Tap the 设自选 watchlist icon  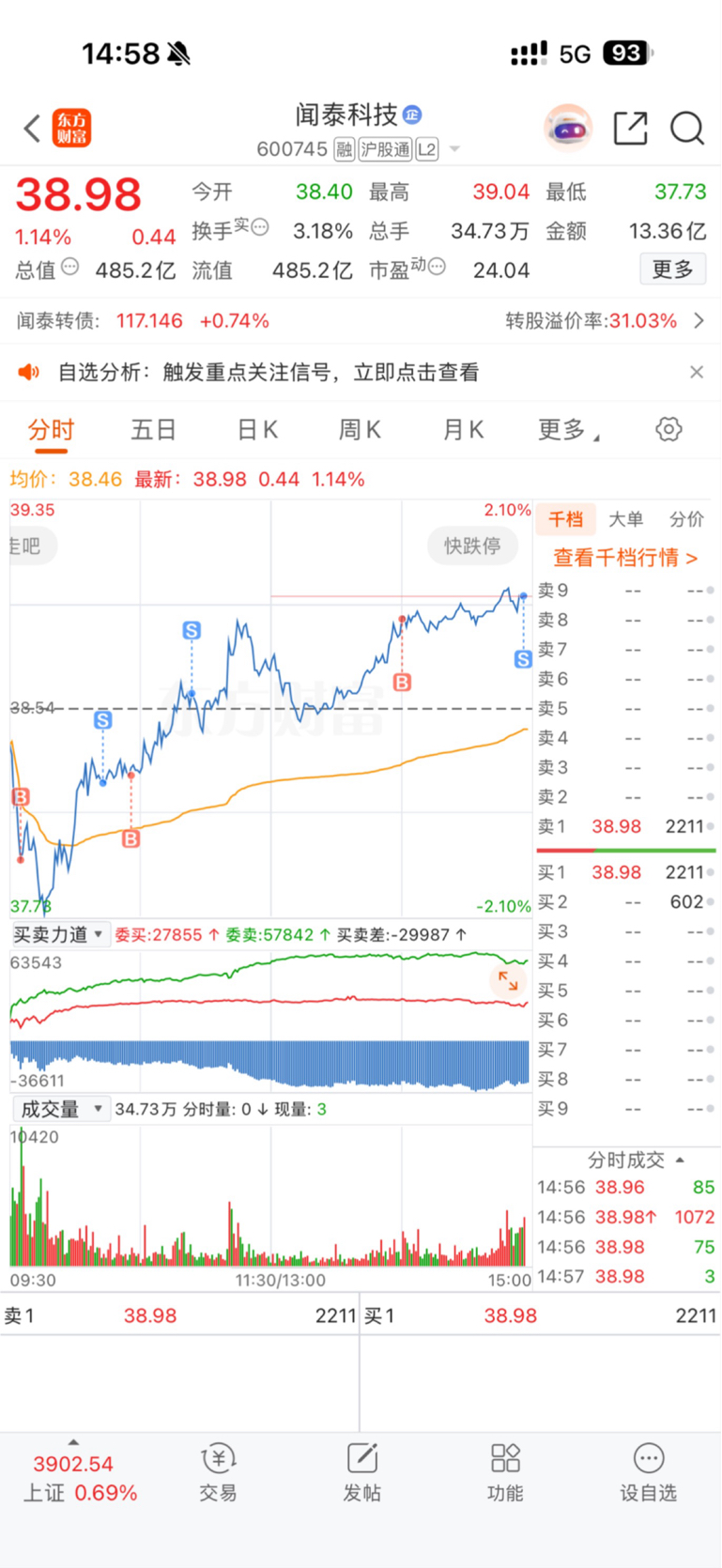(x=649, y=1473)
